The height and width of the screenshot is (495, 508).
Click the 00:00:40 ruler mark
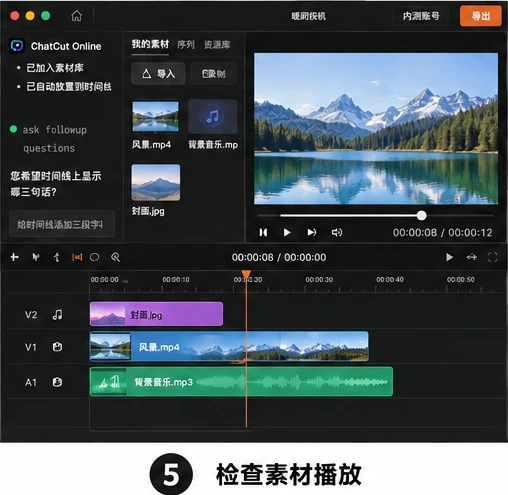(390, 279)
